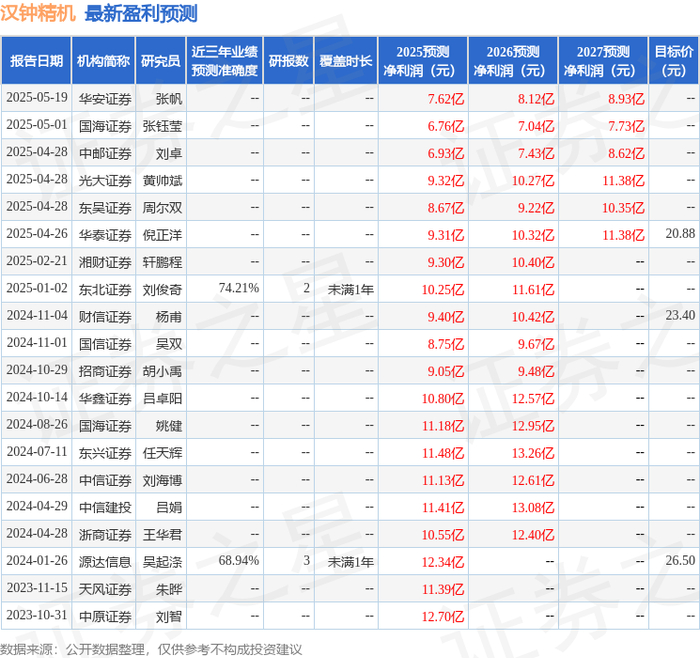Viewport: 700px width, 658px height.
Task: Click 12.70亿 forecast value
Action: [x=443, y=616]
